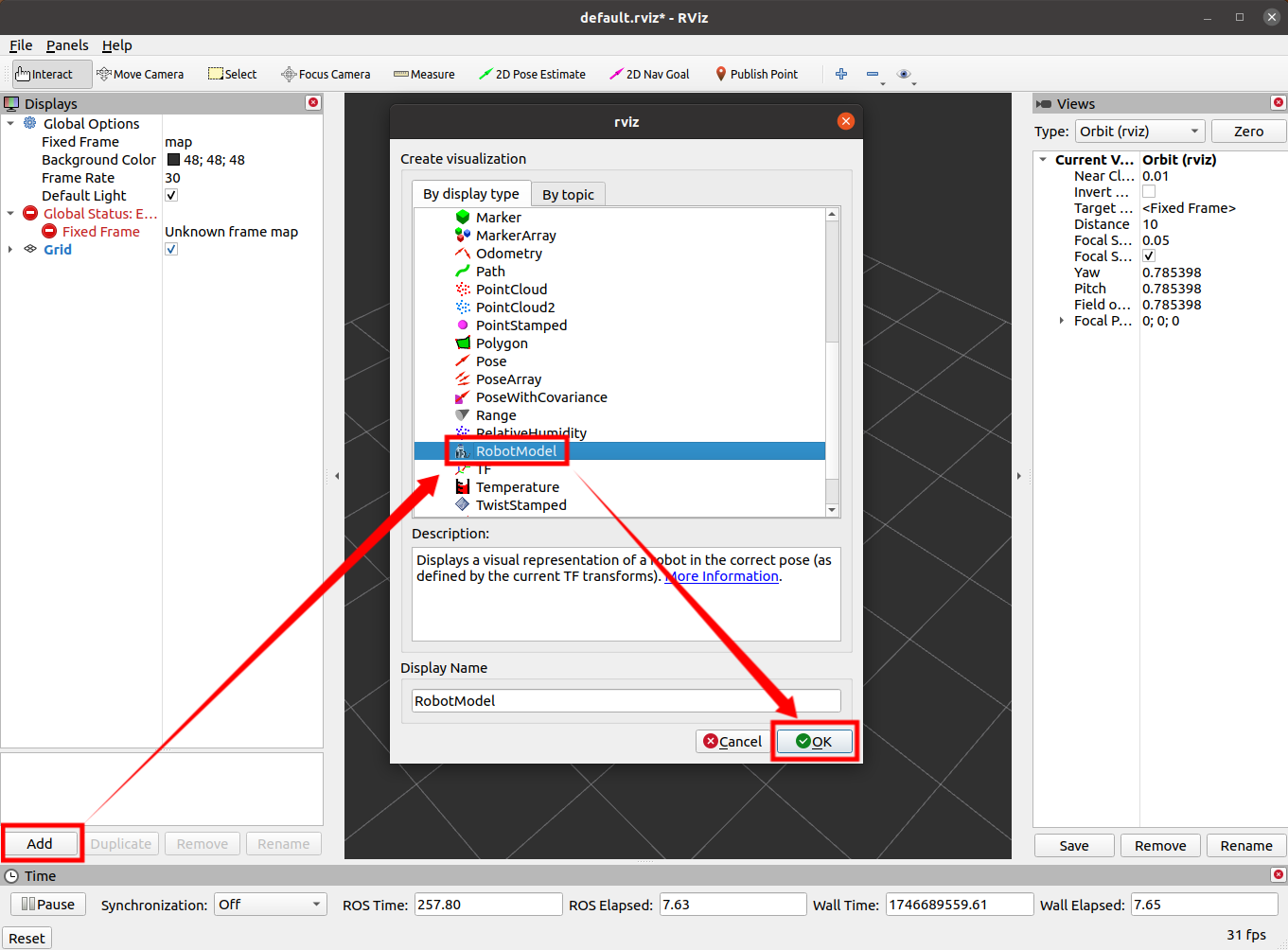Switch to By topic tab
The image size is (1288, 950).
click(x=568, y=195)
